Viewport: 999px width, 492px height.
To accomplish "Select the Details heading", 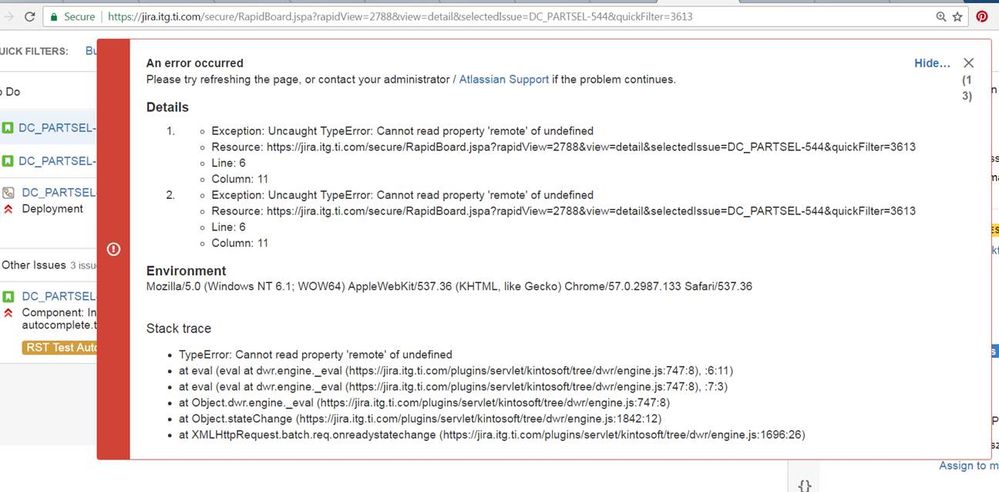I will pyautogui.click(x=168, y=107).
